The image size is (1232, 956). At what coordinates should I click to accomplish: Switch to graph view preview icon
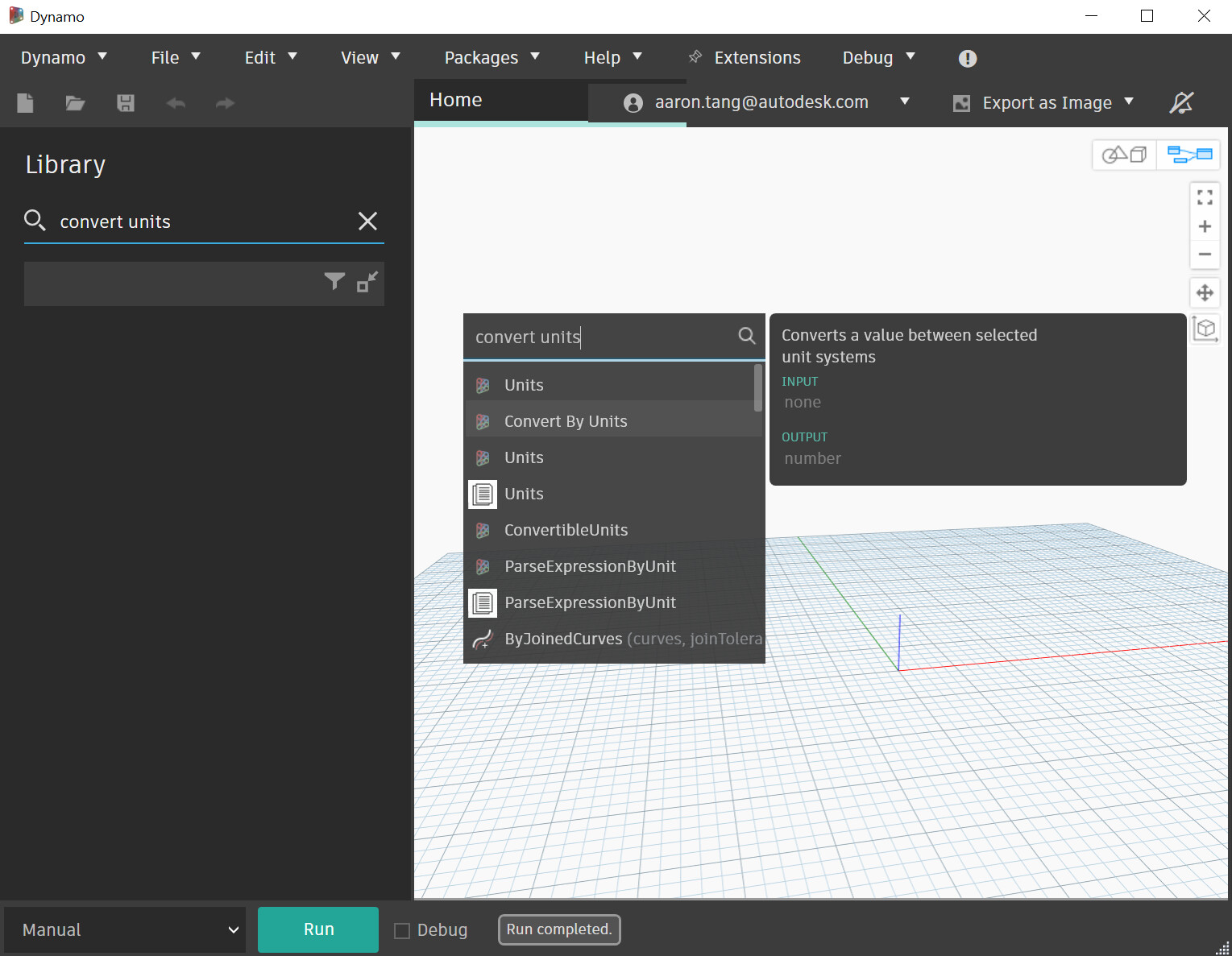click(1189, 155)
